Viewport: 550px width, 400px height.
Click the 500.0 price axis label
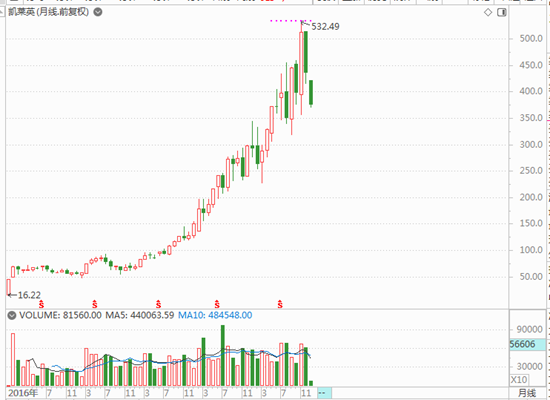531,39
